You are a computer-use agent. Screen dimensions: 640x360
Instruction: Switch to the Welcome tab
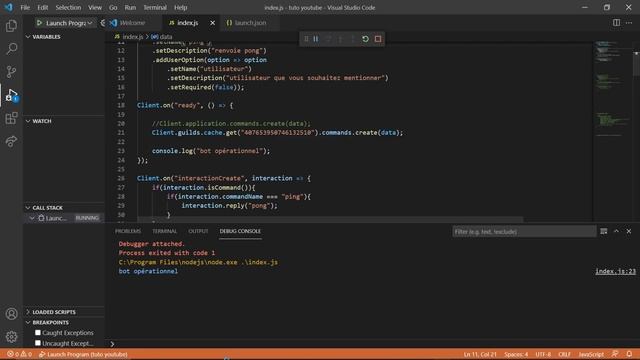tap(133, 23)
